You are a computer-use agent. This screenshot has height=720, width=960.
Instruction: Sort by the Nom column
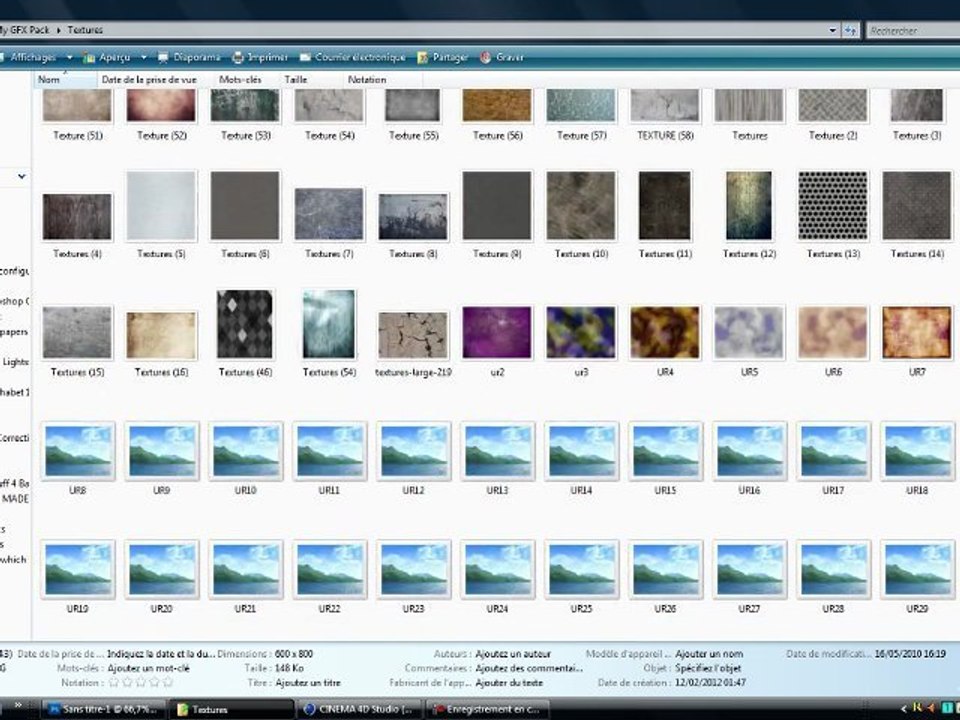click(64, 80)
